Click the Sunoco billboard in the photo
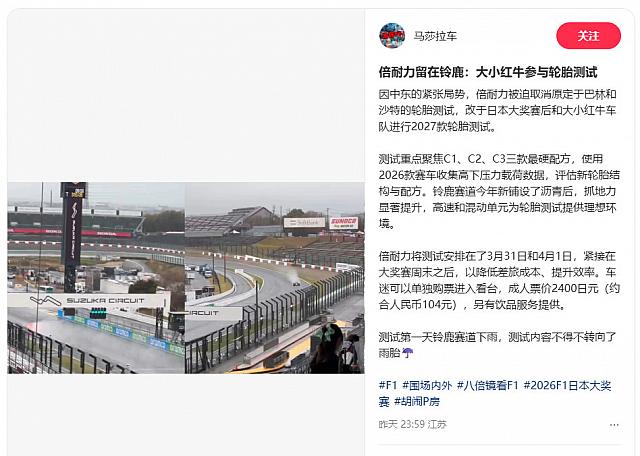 344,223
